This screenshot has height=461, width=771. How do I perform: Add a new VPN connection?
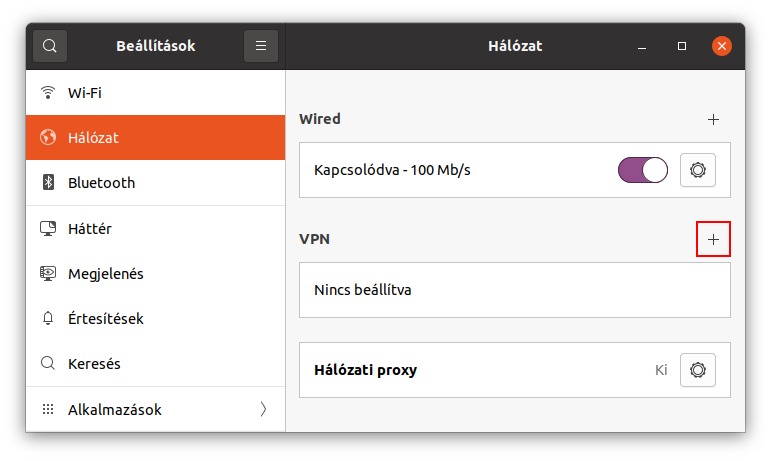[713, 239]
